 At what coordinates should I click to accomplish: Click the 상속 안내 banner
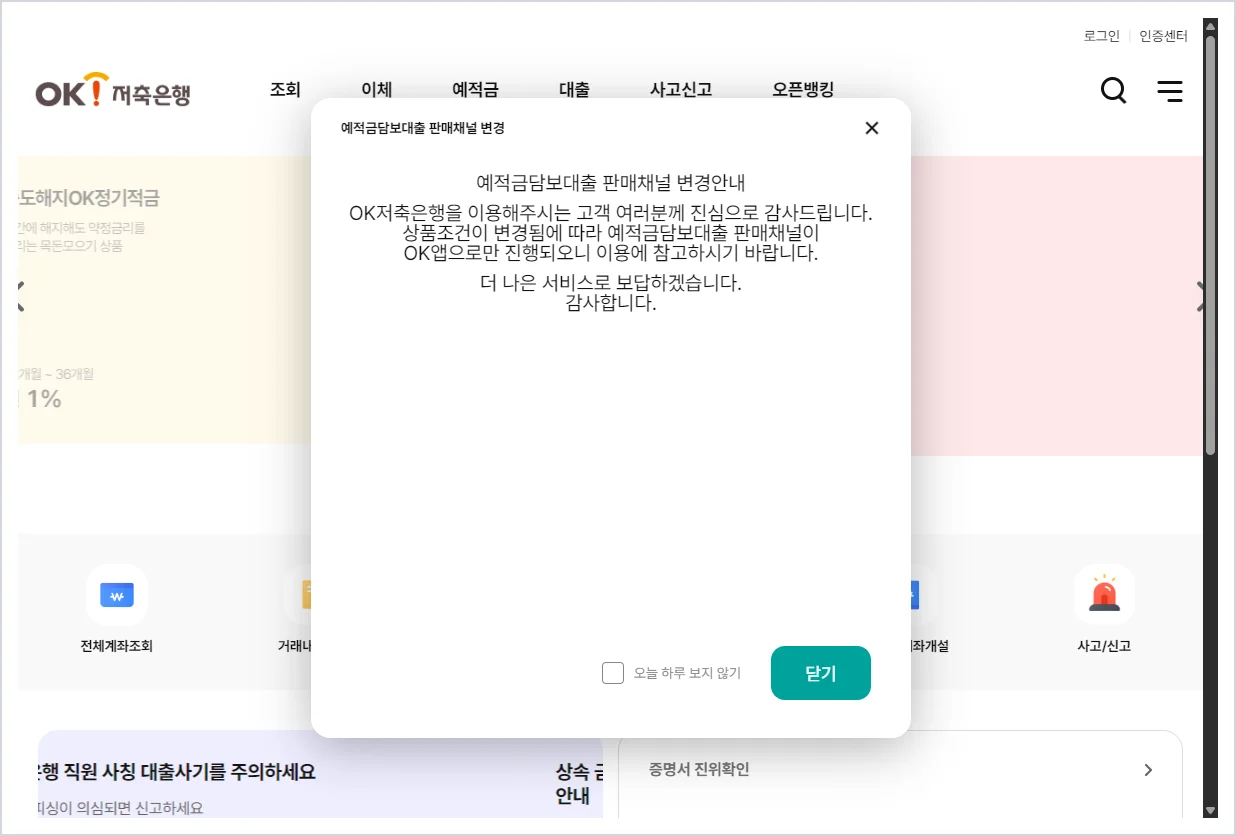tap(579, 784)
